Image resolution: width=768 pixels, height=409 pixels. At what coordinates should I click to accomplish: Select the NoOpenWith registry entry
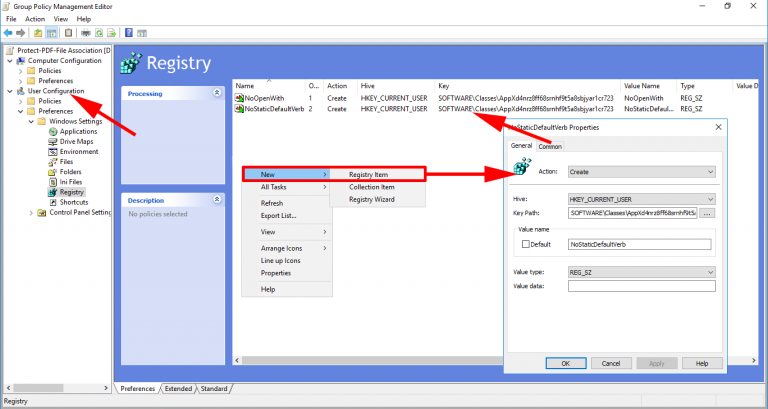264,98
